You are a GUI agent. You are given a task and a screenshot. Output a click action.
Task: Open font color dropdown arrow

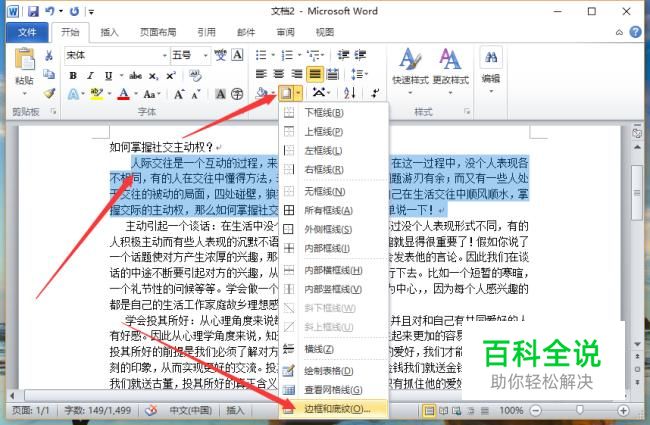pos(136,94)
